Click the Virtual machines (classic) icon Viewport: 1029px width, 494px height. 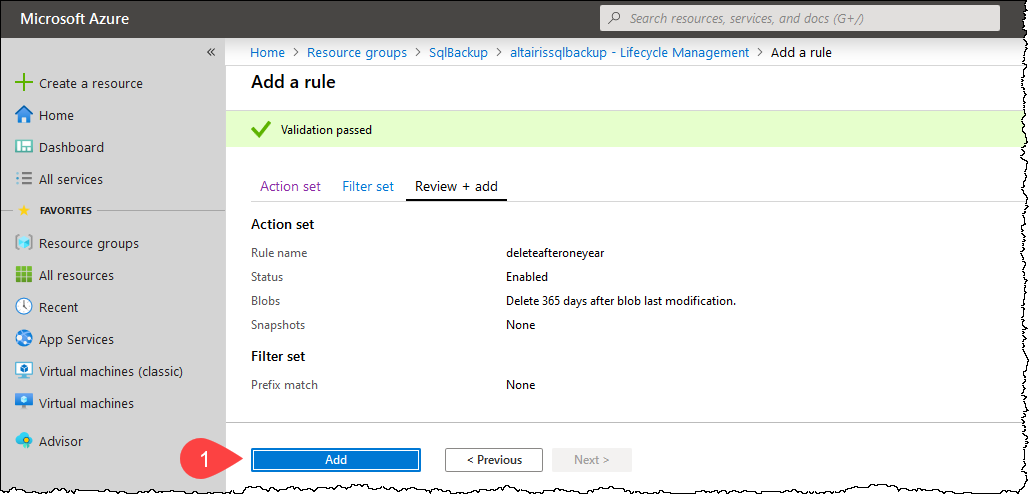[x=24, y=371]
